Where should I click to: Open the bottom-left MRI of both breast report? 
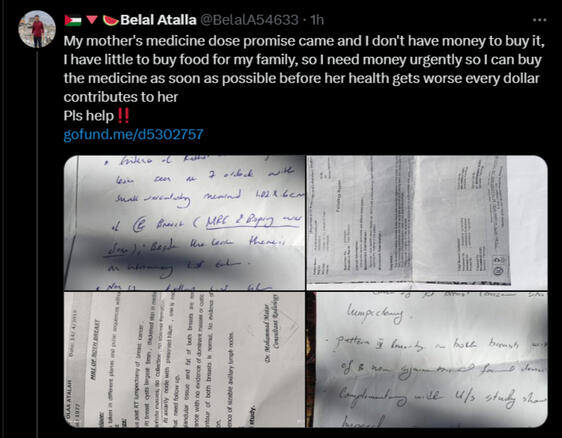point(184,360)
